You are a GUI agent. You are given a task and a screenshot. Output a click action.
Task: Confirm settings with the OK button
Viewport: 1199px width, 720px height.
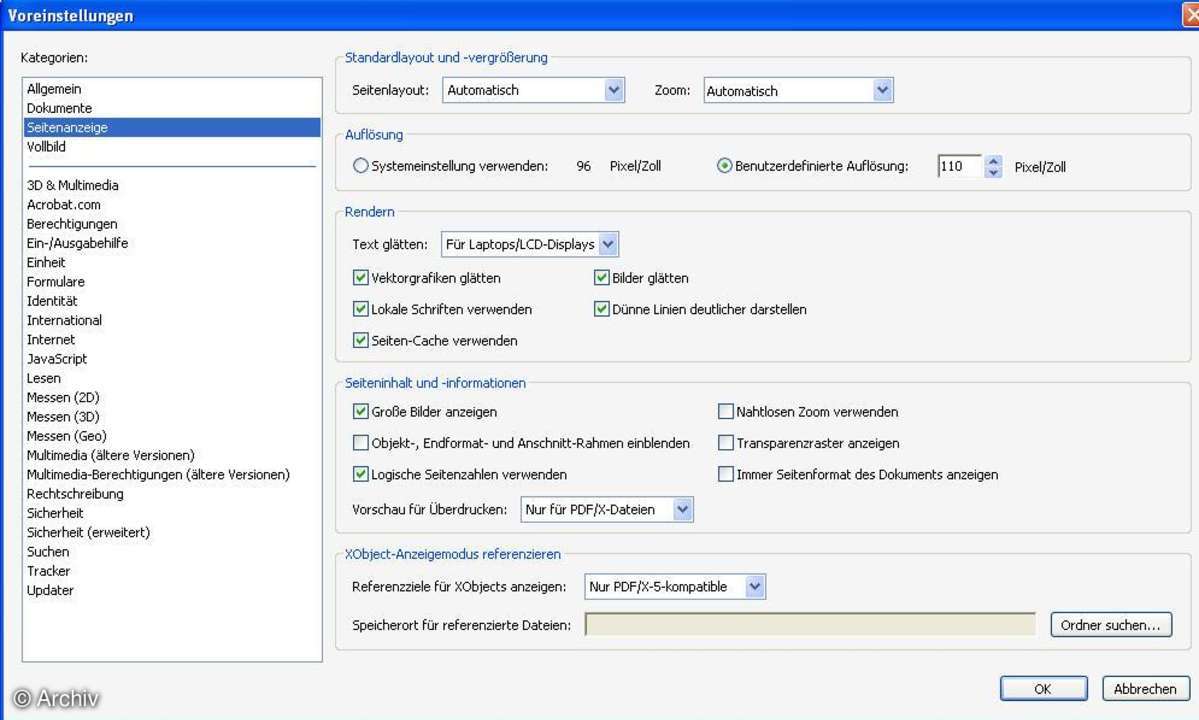tap(1043, 689)
